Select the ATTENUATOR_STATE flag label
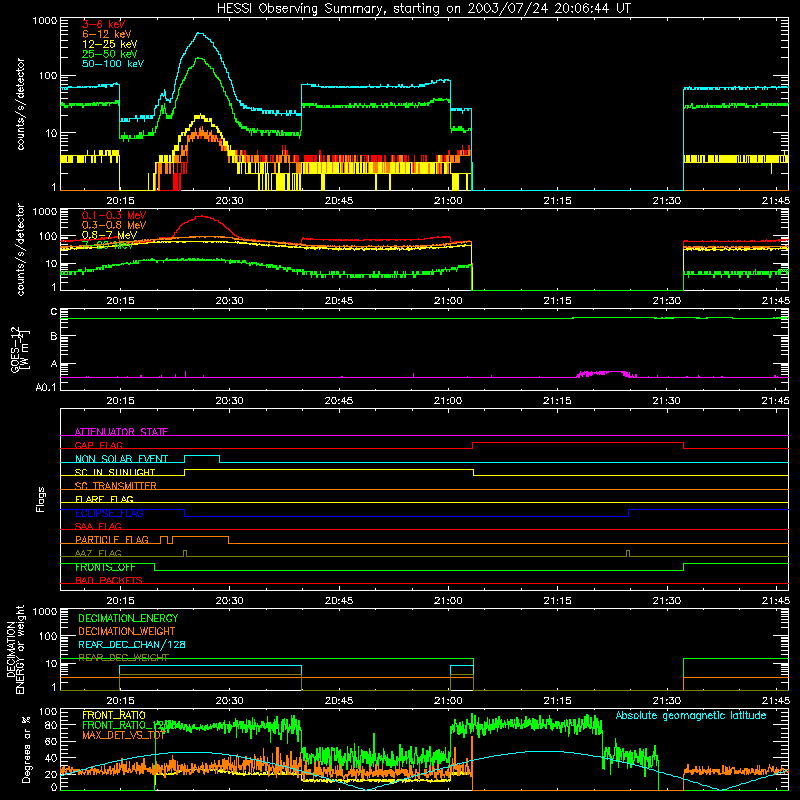The width and height of the screenshot is (800, 800). (x=121, y=432)
